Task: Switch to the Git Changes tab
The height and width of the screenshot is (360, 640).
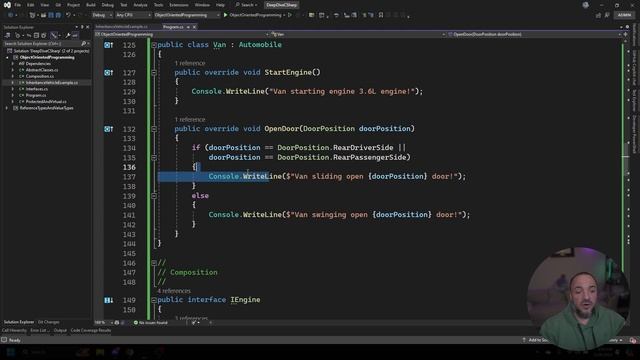Action: coord(49,322)
